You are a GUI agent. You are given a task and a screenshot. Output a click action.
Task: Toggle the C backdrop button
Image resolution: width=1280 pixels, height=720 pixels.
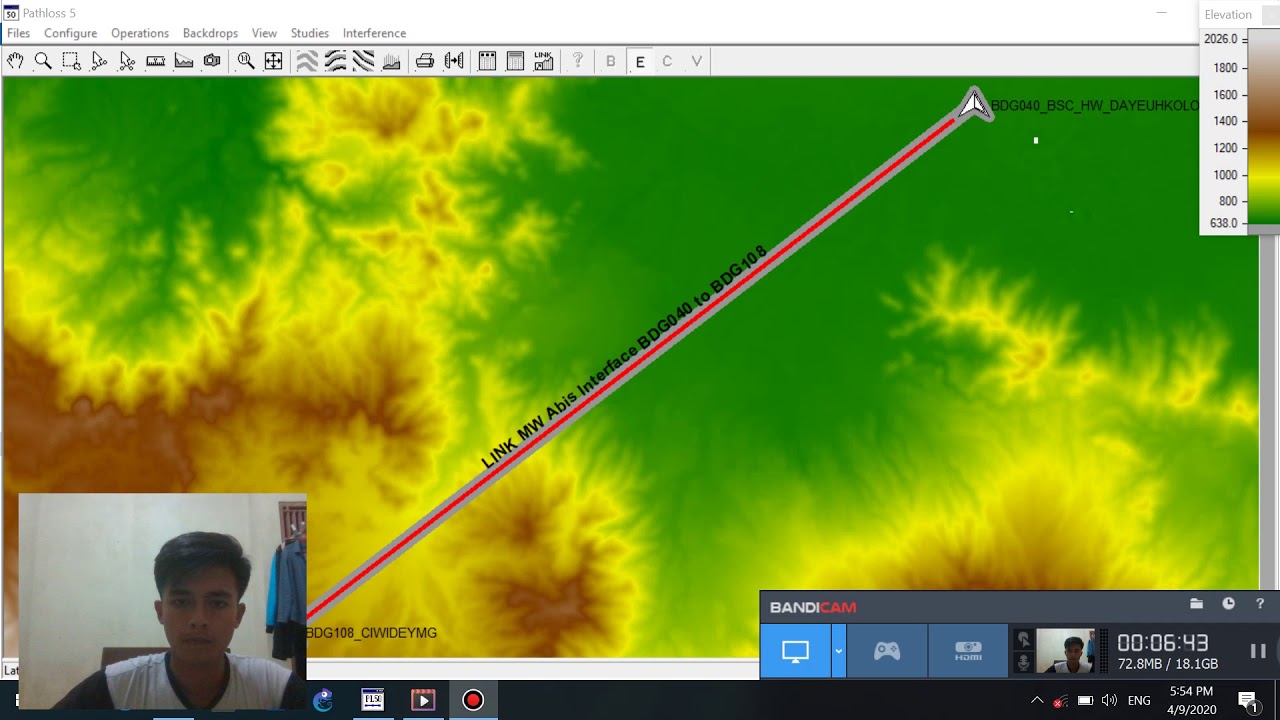[x=667, y=61]
